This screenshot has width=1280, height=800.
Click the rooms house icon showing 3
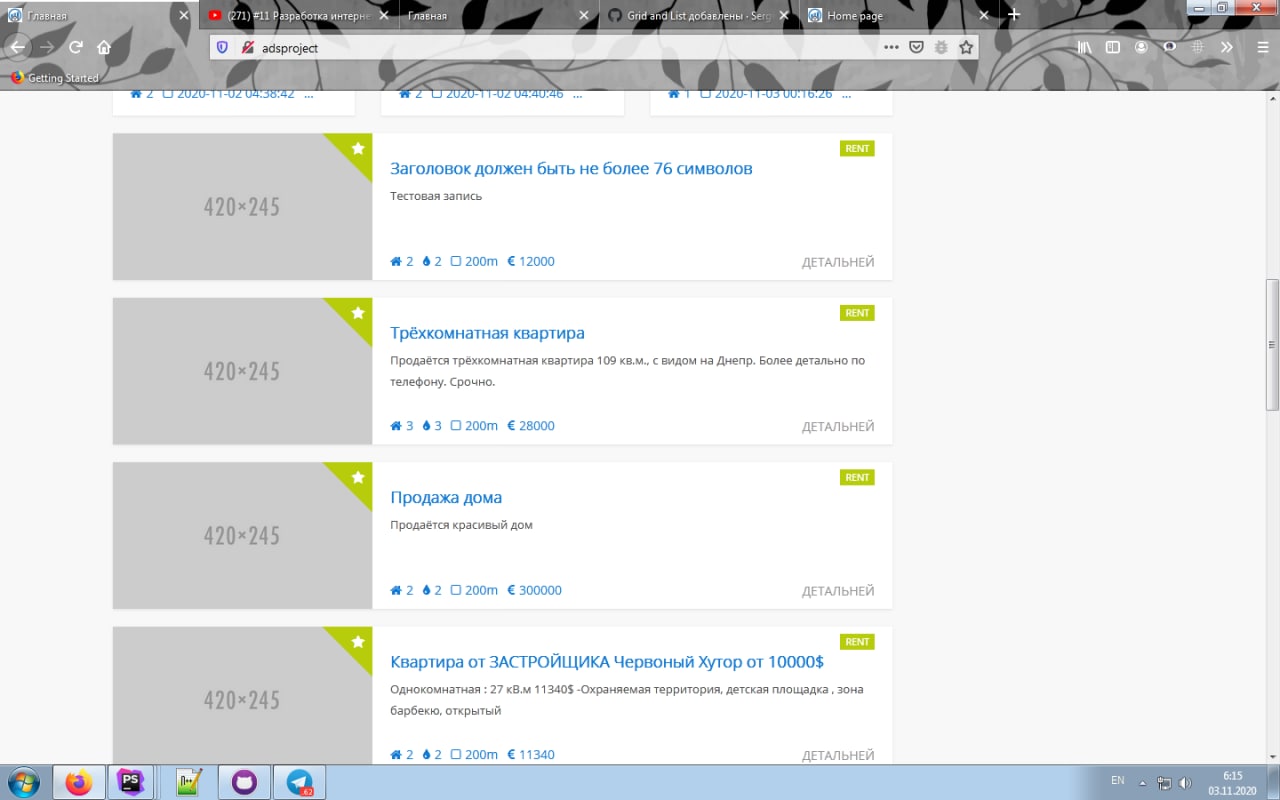click(396, 426)
